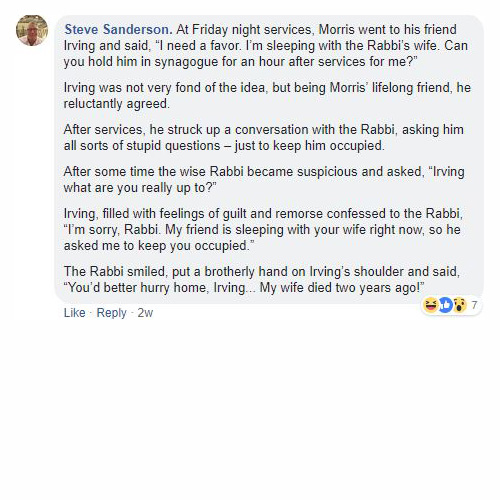Image resolution: width=500 pixels, height=500 pixels.
Task: Open the 2w timestamp permalink
Action: (x=145, y=313)
